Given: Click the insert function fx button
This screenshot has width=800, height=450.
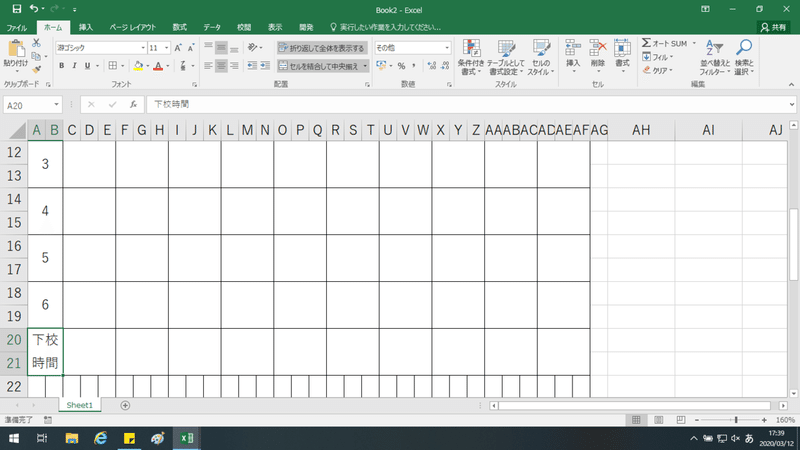Looking at the screenshot, I should 133,105.
